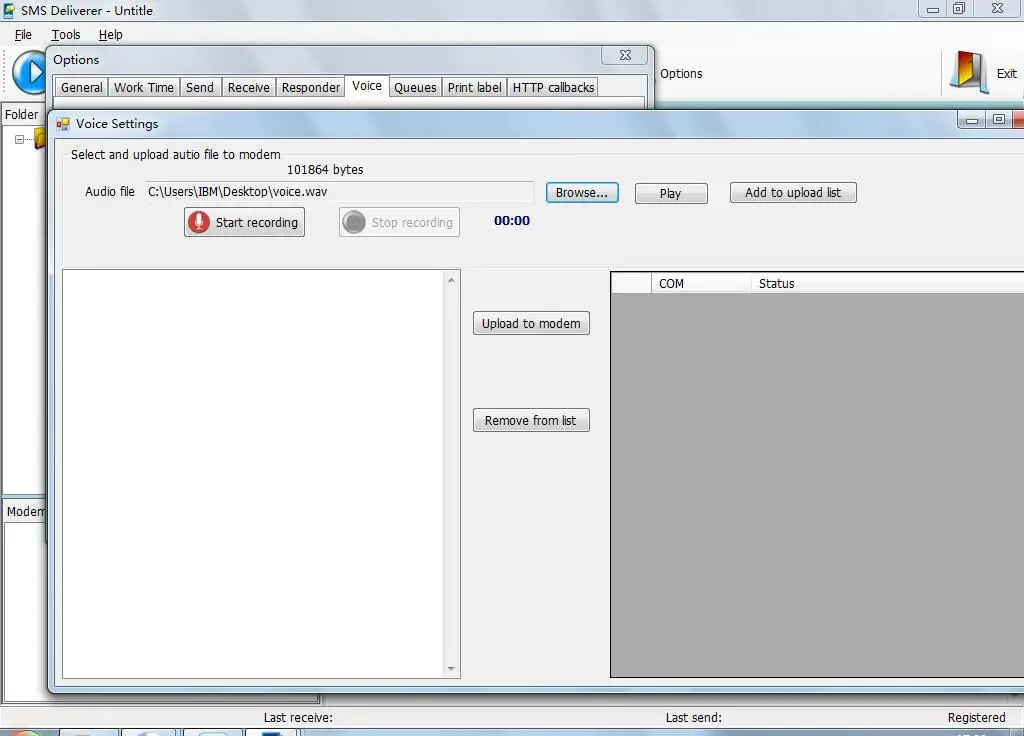
Task: Open the Send tab in Options
Action: [x=200, y=88]
